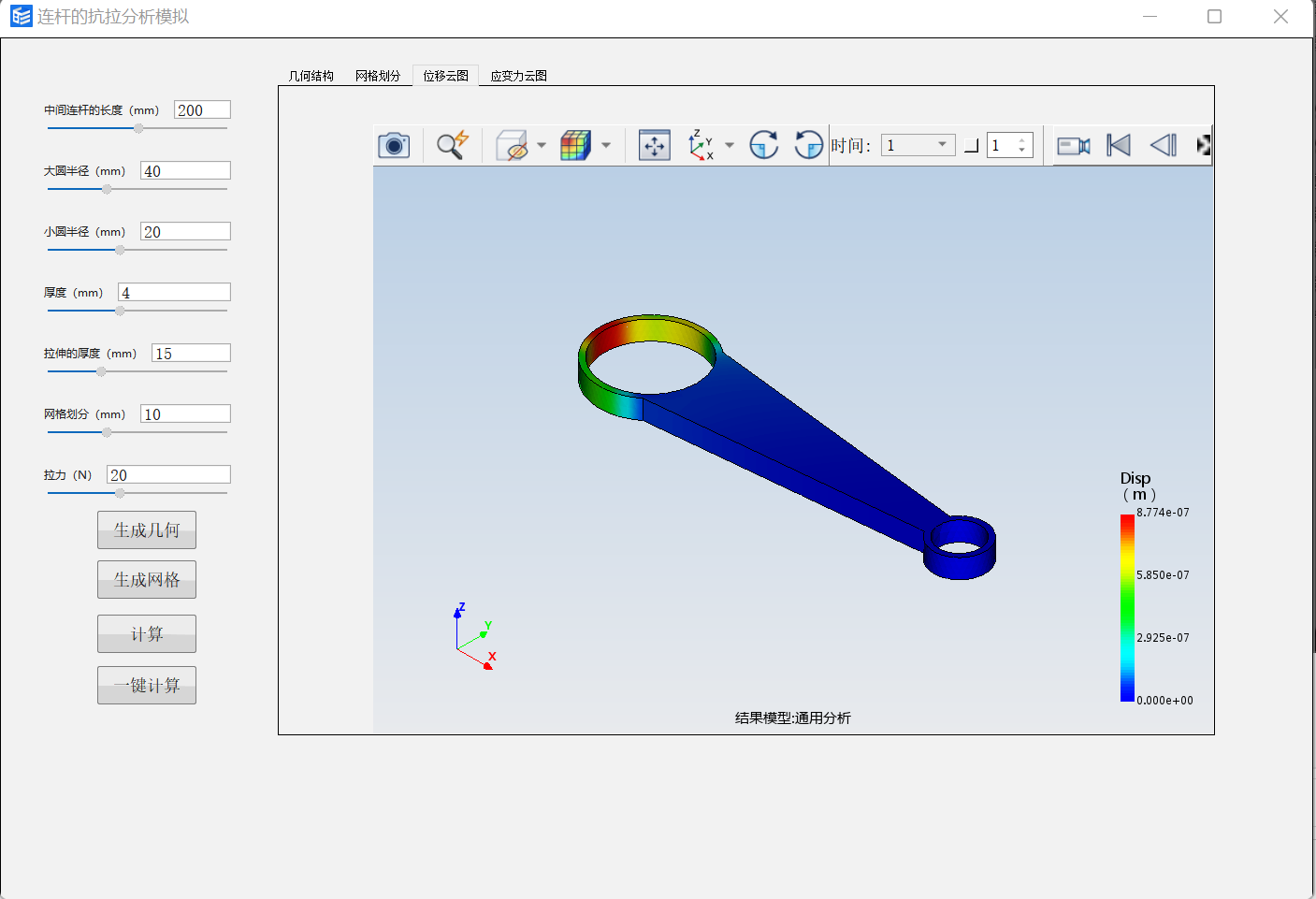Click the 生成几何 button
The height and width of the screenshot is (899, 1316).
(147, 529)
